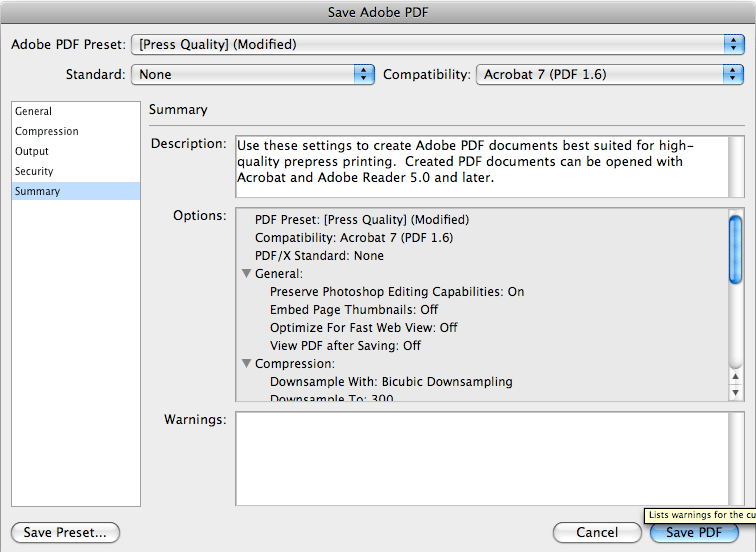This screenshot has height=552, width=756.
Task: Click 'View PDF after Saving: Off' line
Action: [x=345, y=346]
